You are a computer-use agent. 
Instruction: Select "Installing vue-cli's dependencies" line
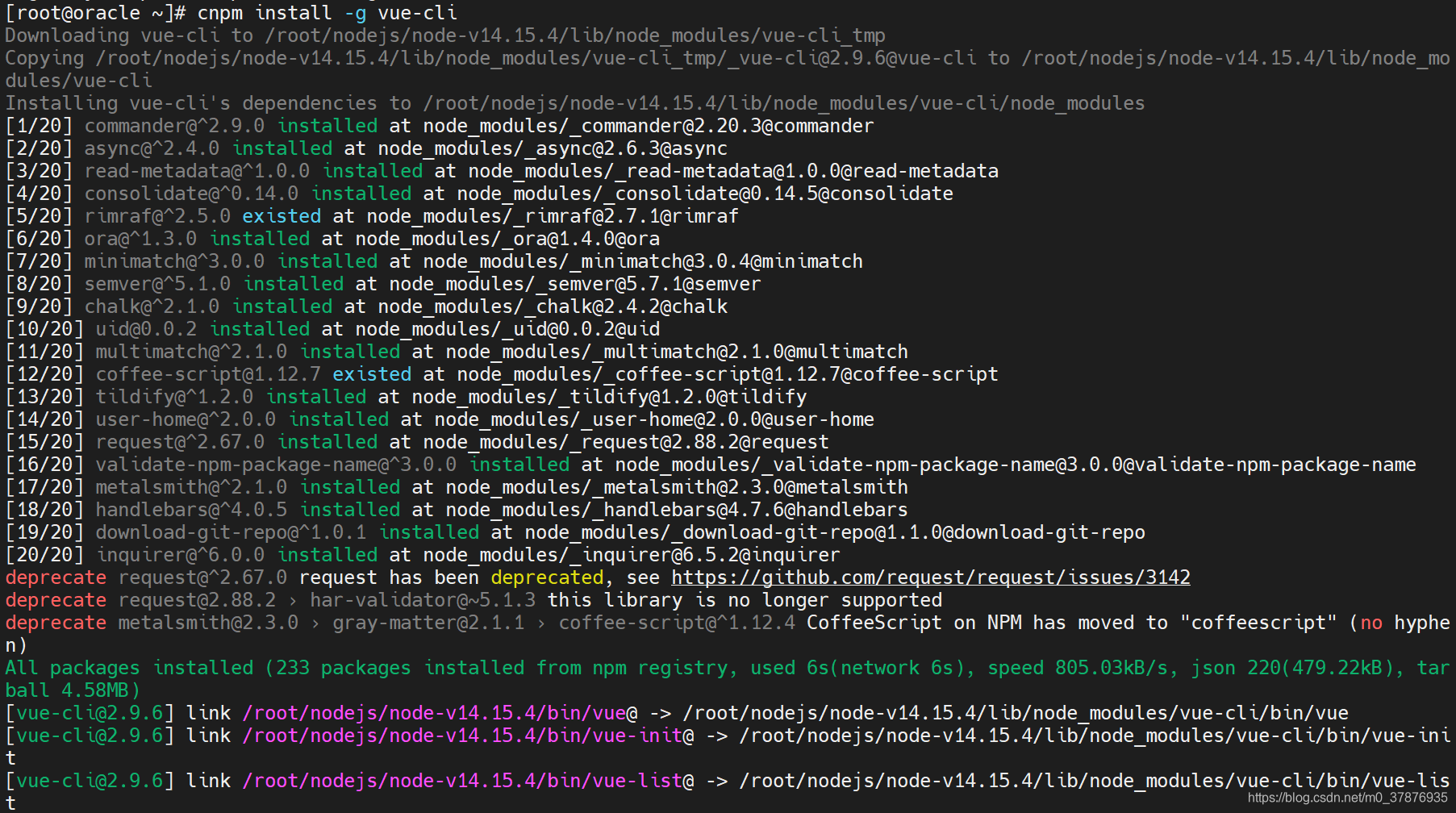[575, 103]
